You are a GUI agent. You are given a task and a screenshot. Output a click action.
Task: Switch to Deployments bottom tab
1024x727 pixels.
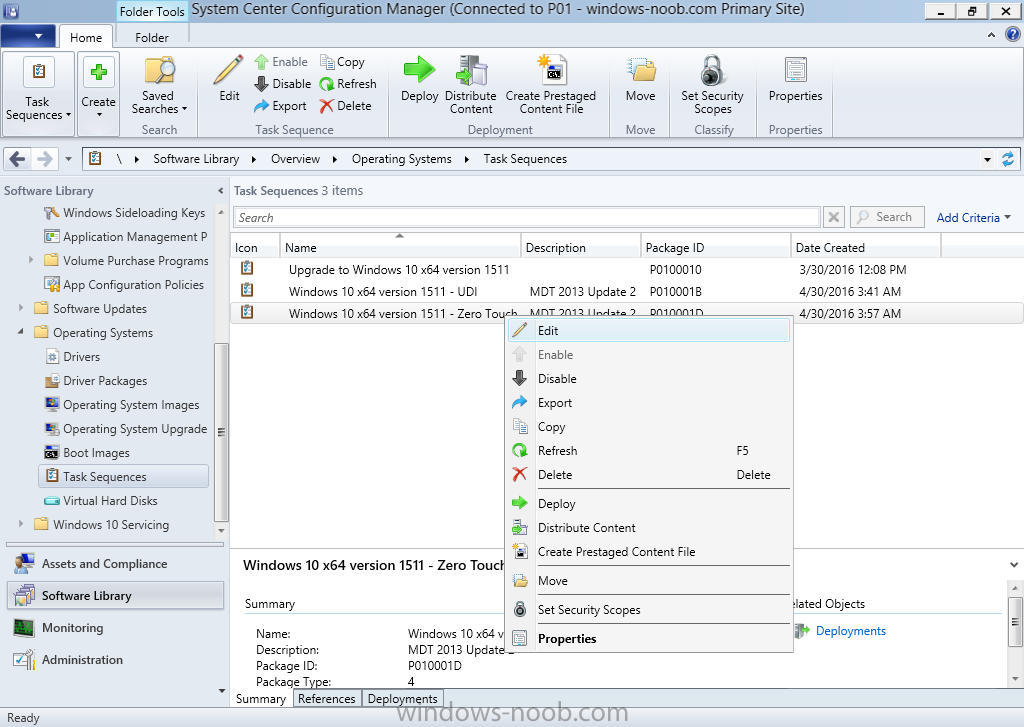point(402,698)
